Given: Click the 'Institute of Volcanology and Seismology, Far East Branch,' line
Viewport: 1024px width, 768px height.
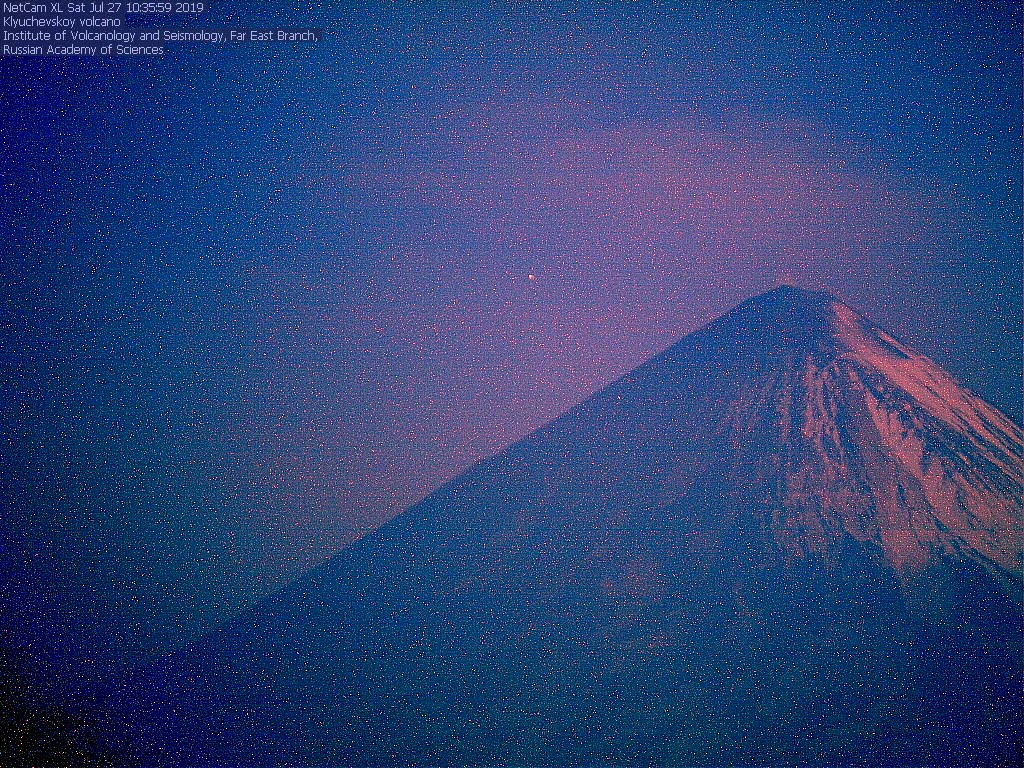Looking at the screenshot, I should 161,36.
